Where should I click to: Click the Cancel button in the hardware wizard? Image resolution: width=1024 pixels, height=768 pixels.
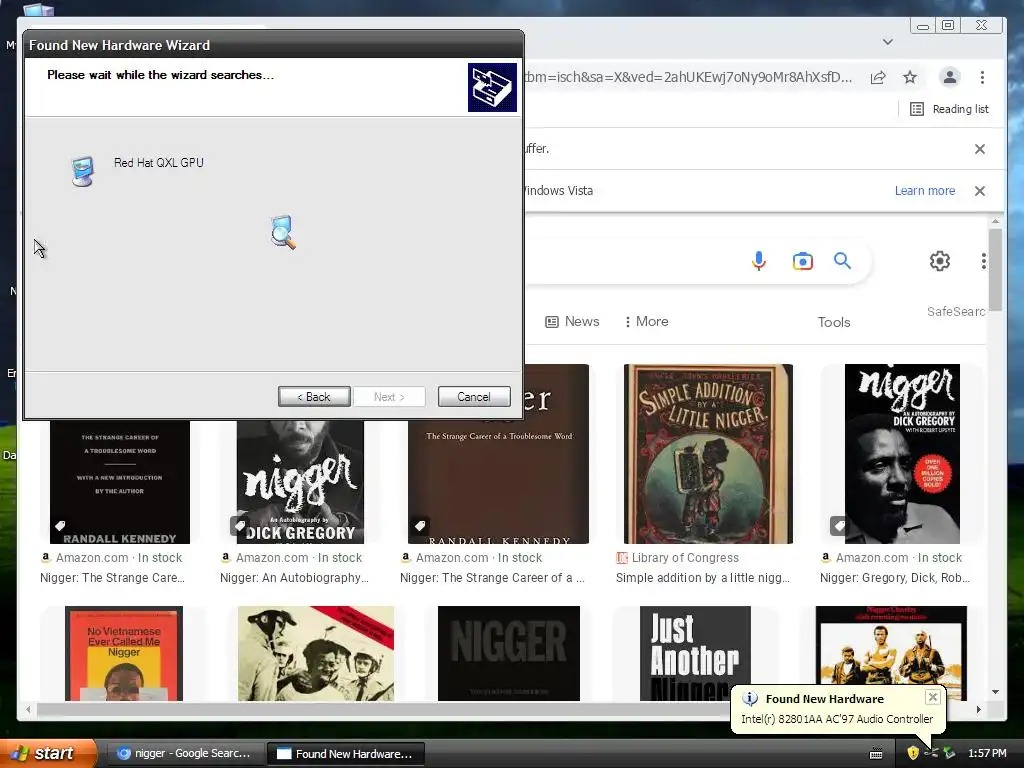tap(474, 396)
